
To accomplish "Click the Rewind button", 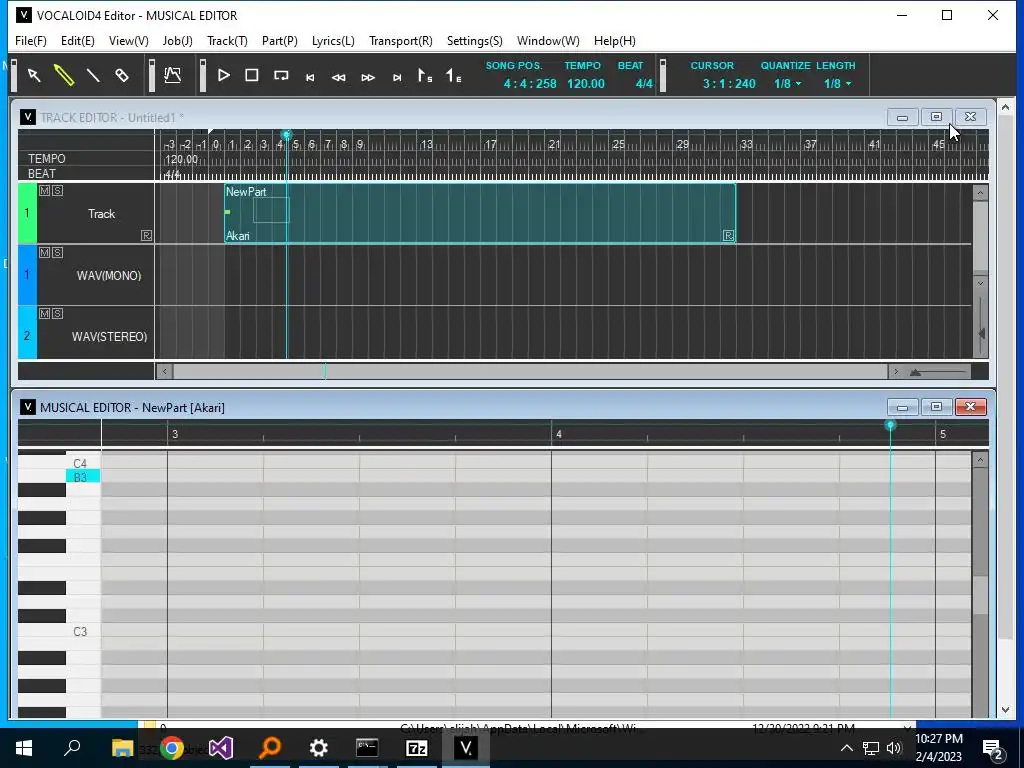I will point(338,77).
